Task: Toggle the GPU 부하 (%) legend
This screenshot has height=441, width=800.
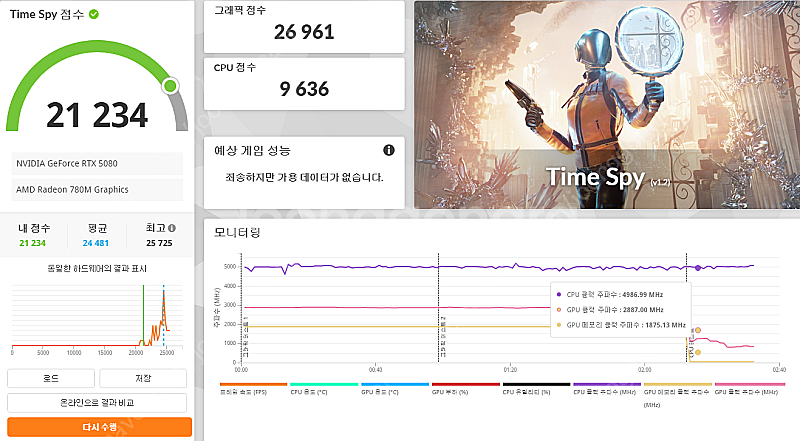Action: (x=466, y=389)
